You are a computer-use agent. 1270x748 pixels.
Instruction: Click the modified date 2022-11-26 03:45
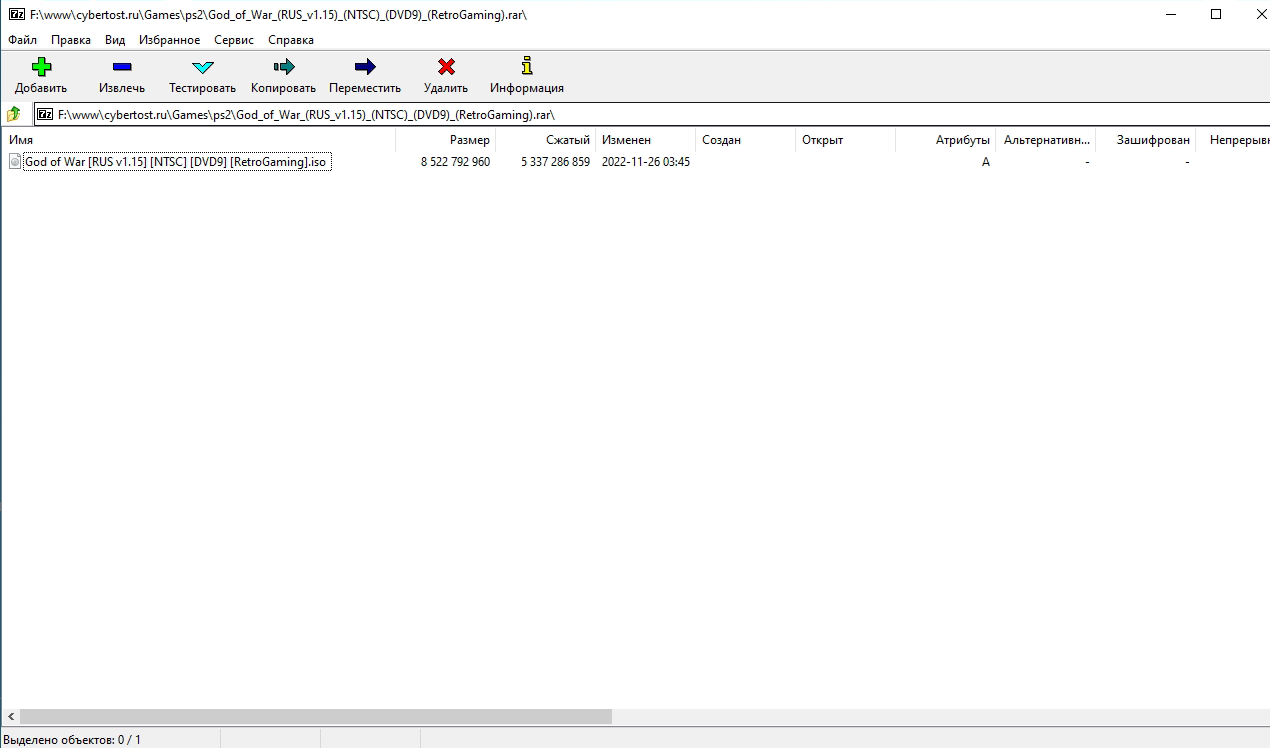point(646,161)
